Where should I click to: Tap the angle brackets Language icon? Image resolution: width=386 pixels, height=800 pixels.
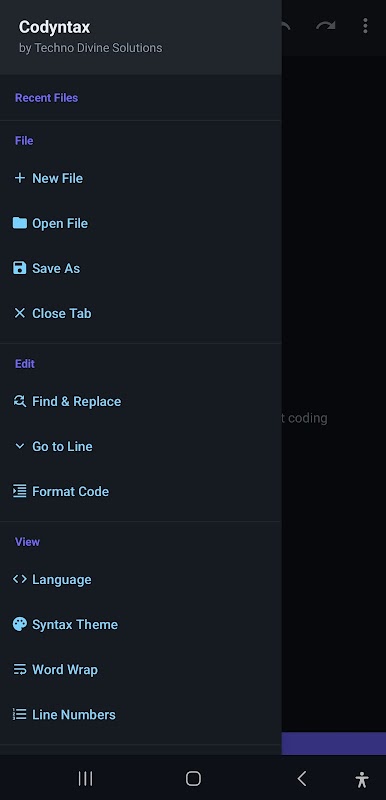(19, 579)
